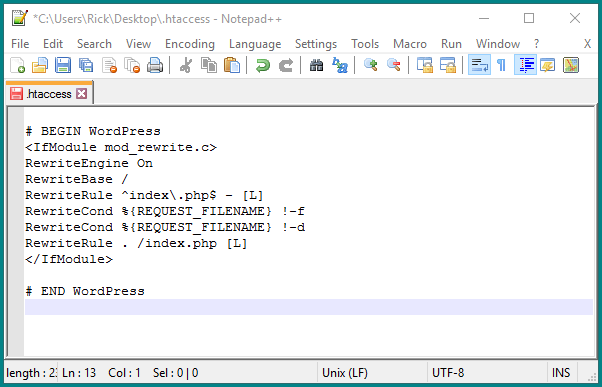Screen dimensions: 602x387
Task: Click the UTF-8 encoding status field
Action: pos(448,373)
